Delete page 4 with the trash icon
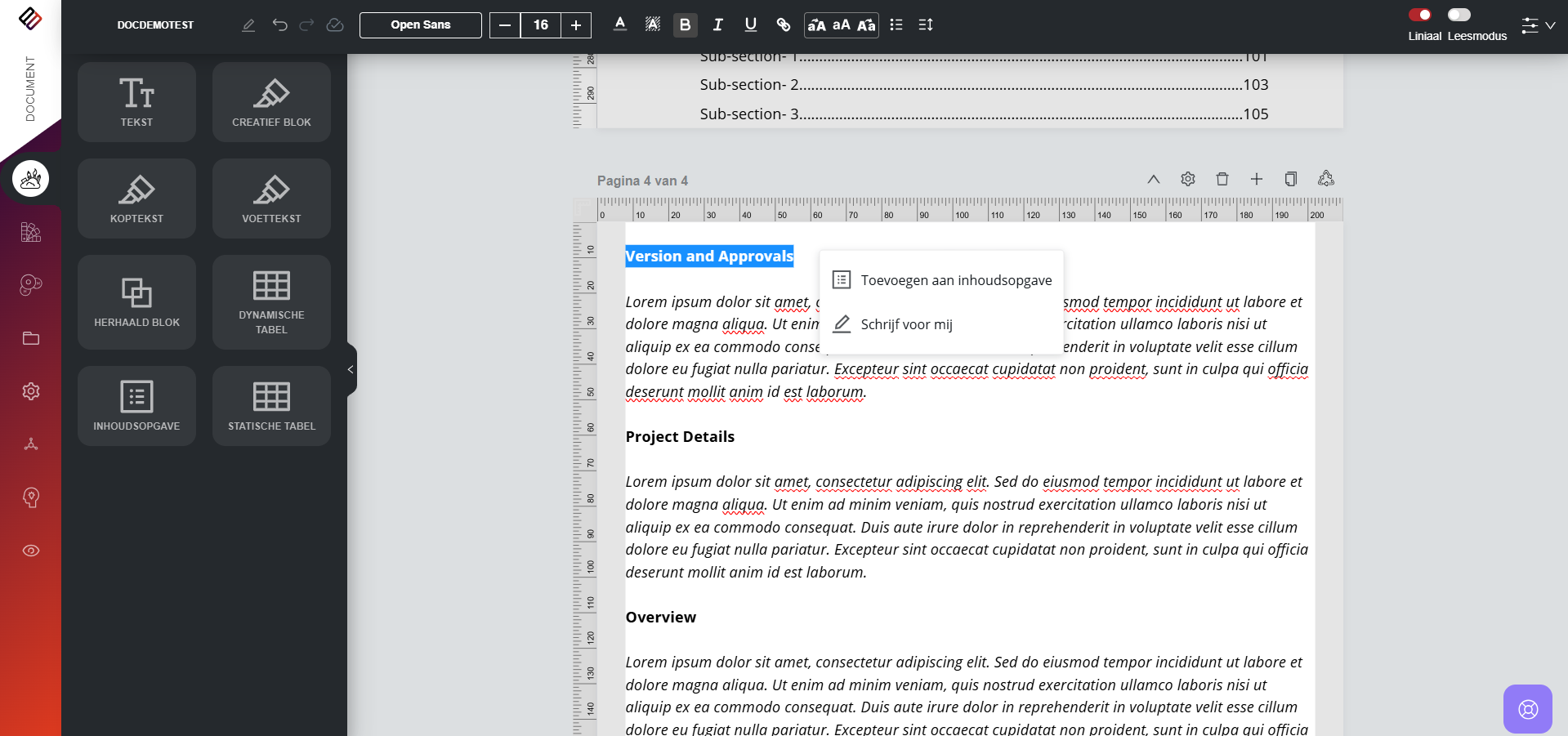 (x=1222, y=179)
